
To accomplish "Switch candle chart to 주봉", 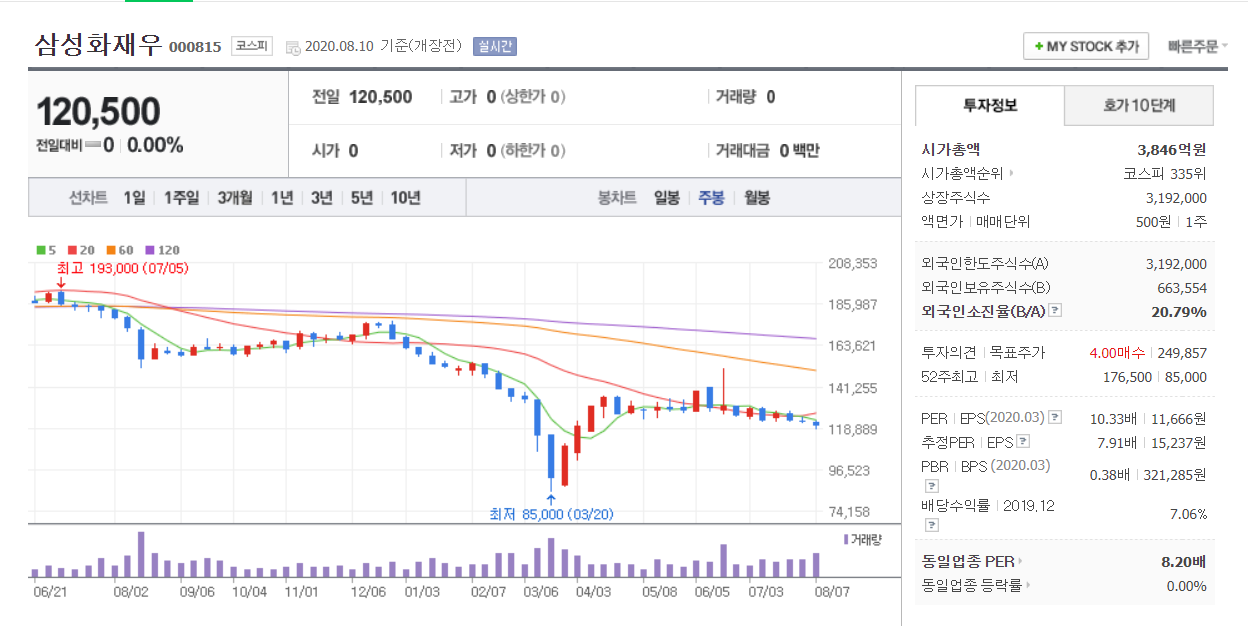I will pyautogui.click(x=711, y=198).
